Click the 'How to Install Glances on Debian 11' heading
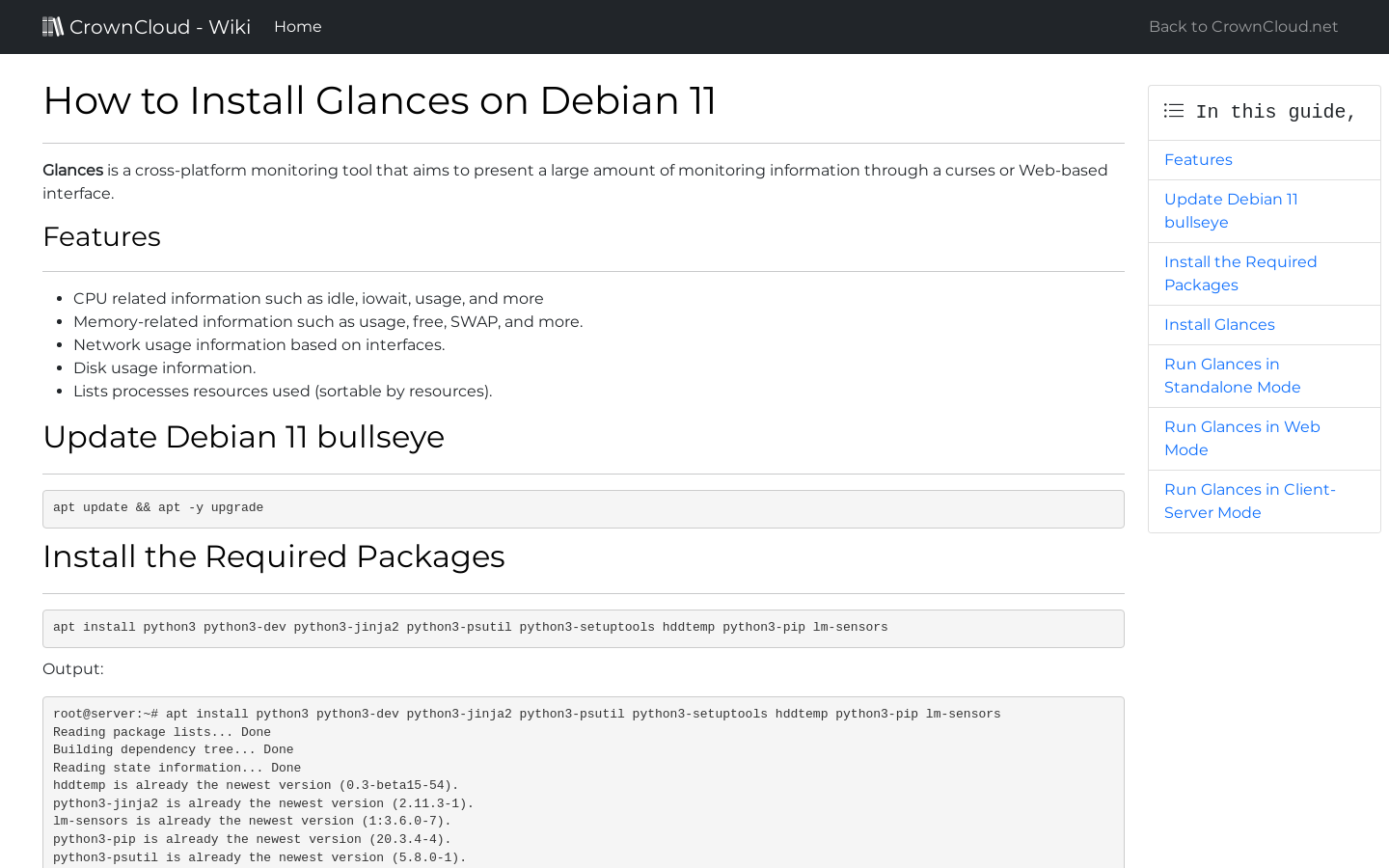This screenshot has height=868, width=1389. (x=379, y=100)
